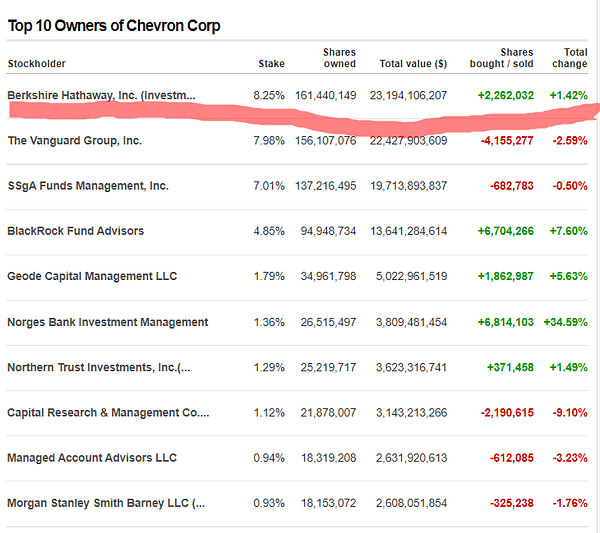The width and height of the screenshot is (600, 533).
Task: Select Managed Account Advisors LLC name
Action: point(92,458)
